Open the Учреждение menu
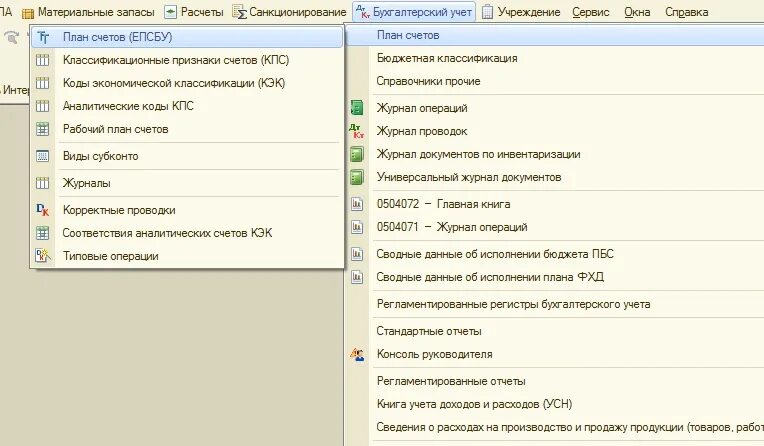The height and width of the screenshot is (446, 764). pyautogui.click(x=521, y=12)
